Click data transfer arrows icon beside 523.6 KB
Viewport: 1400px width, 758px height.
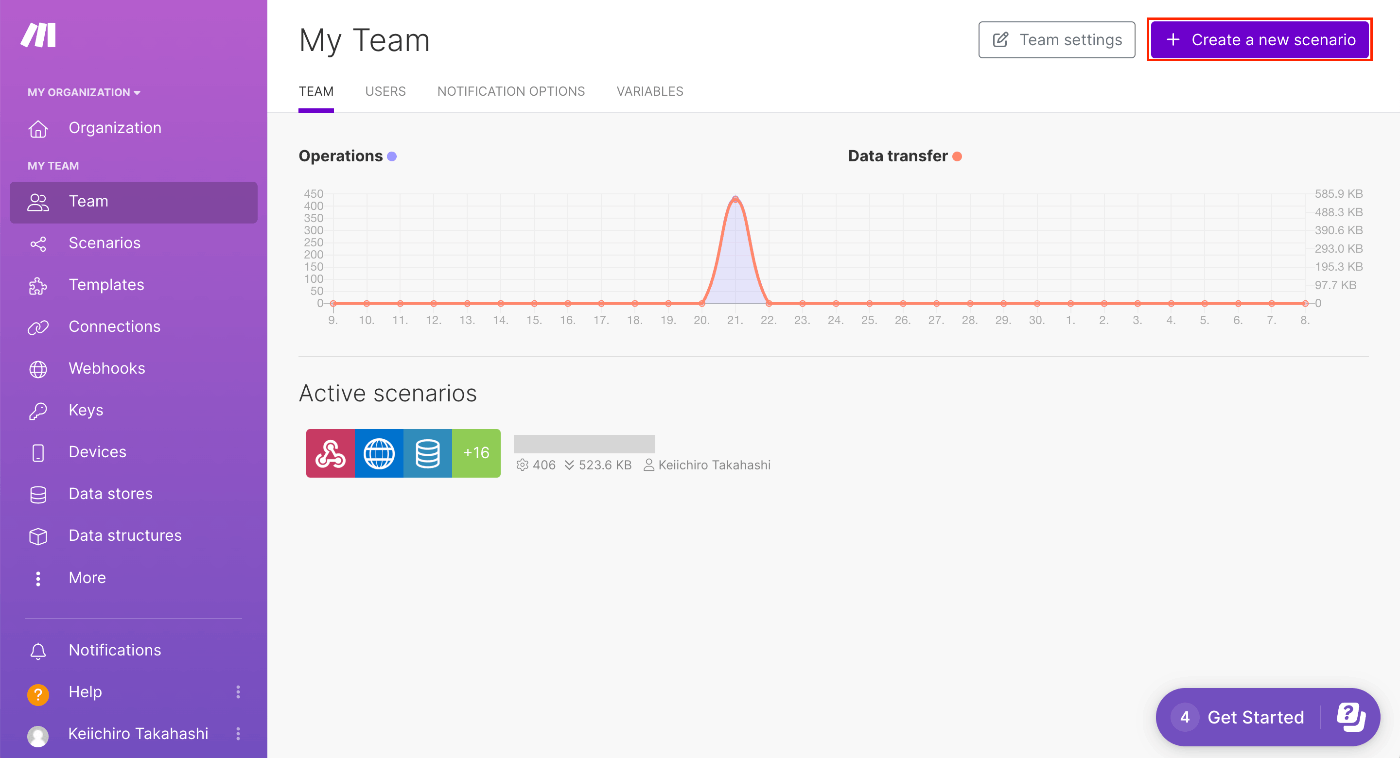pyautogui.click(x=569, y=465)
